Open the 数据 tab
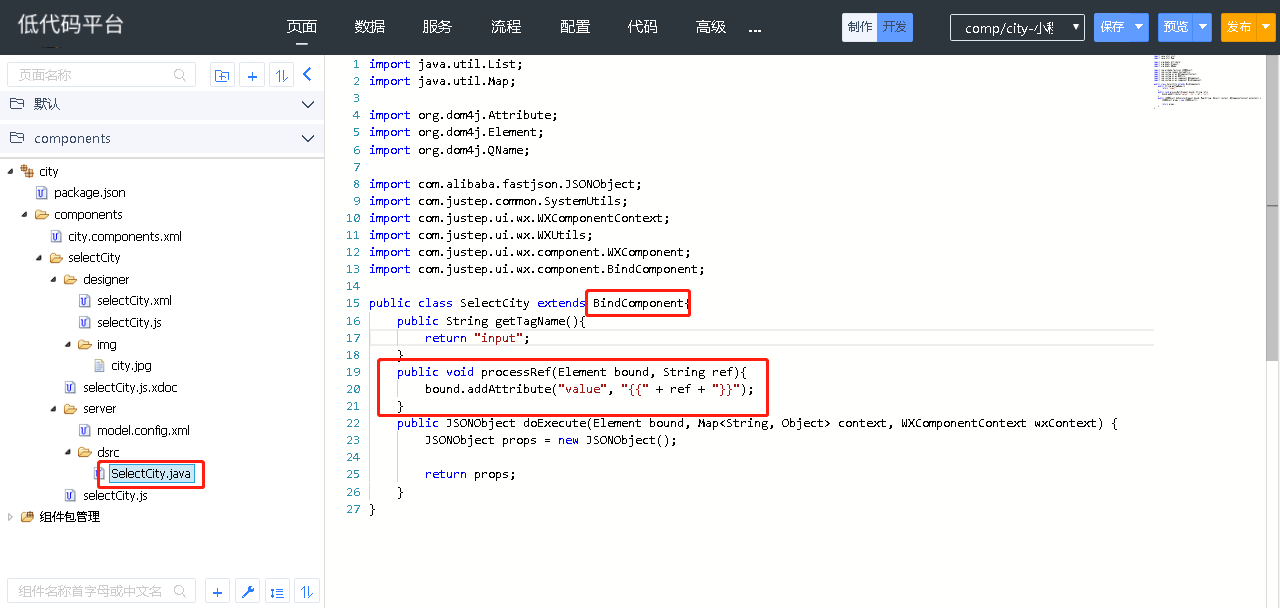This screenshot has height=608, width=1280. pyautogui.click(x=369, y=27)
